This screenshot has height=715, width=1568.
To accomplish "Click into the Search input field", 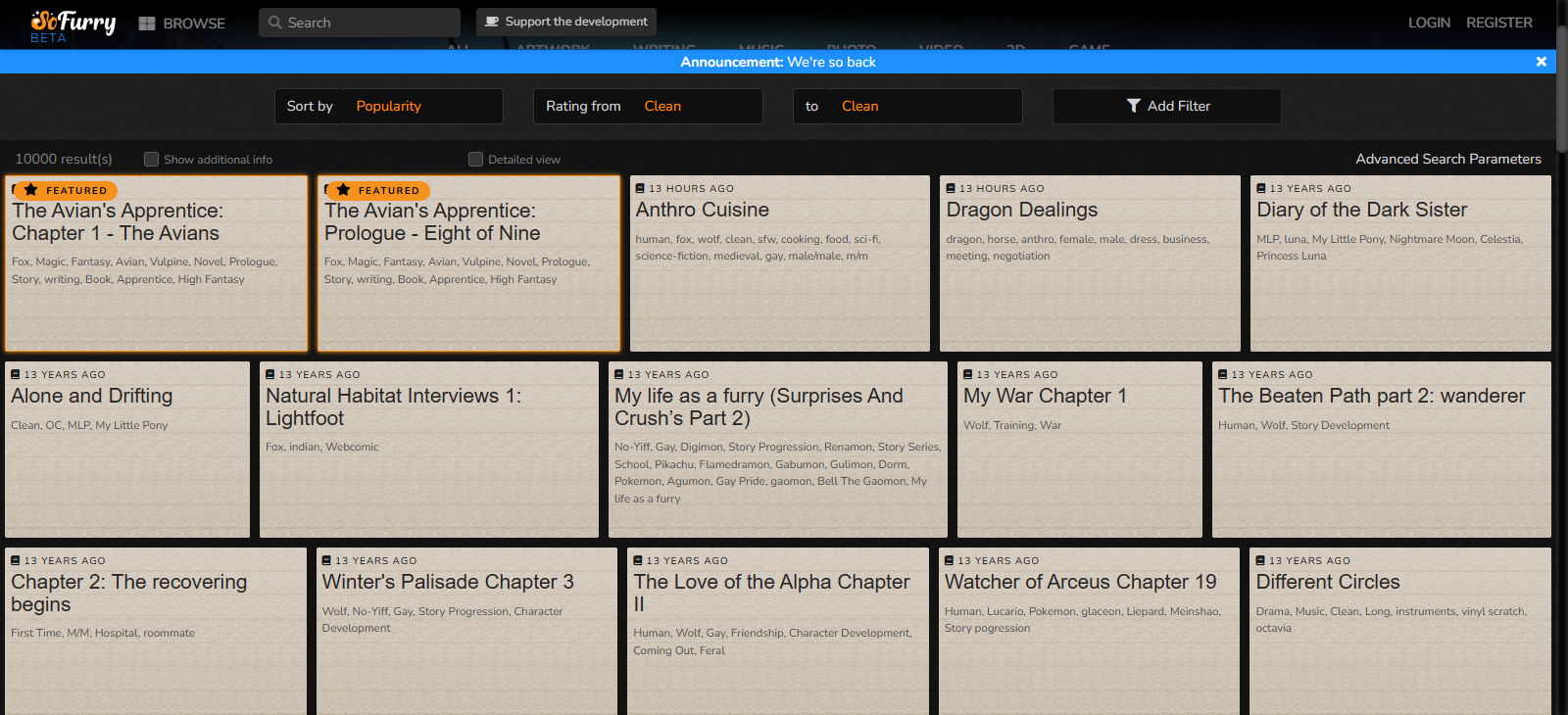I will click(367, 23).
